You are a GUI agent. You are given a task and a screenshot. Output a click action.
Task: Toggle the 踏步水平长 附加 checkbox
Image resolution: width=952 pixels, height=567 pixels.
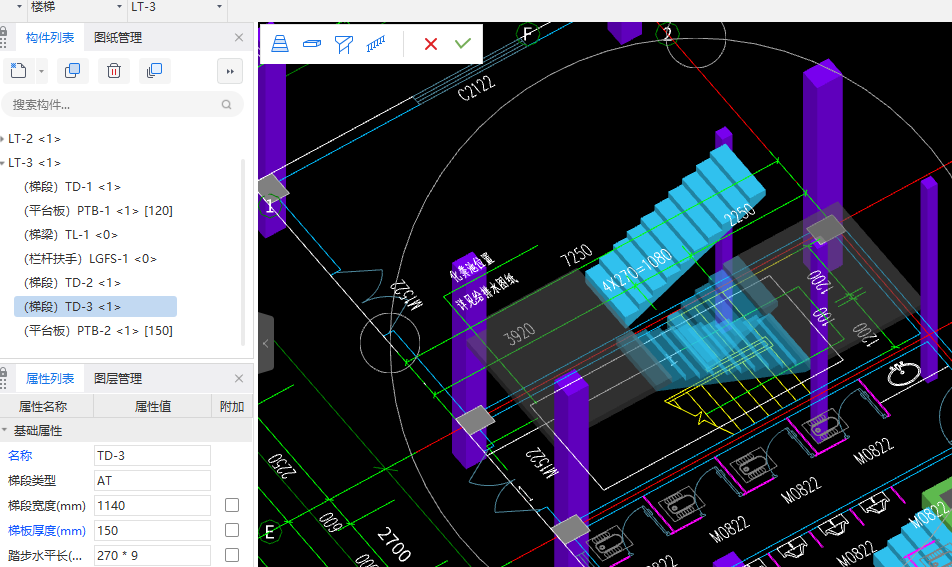232,555
